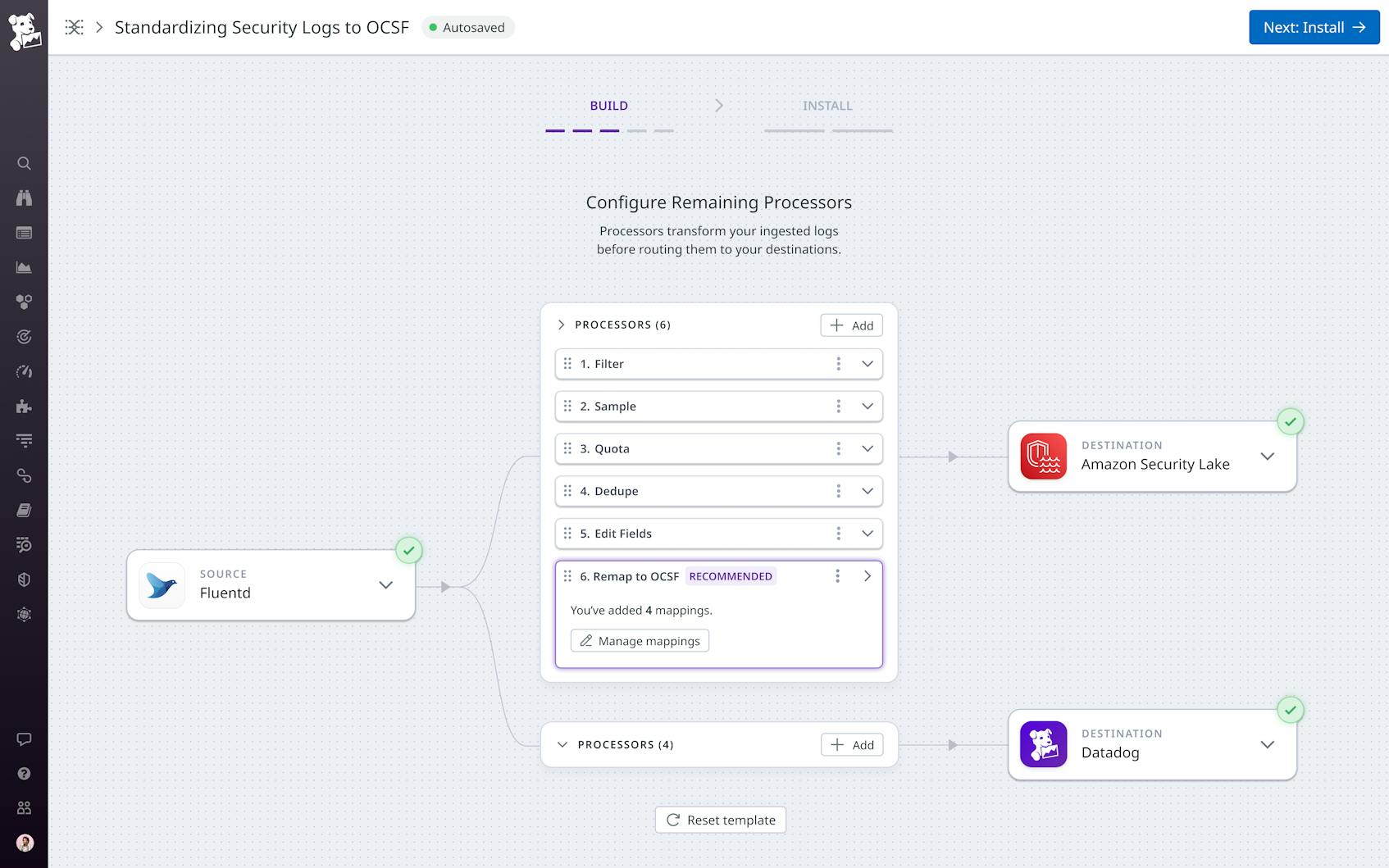Click the Manage mappings button
1389x868 pixels.
640,640
